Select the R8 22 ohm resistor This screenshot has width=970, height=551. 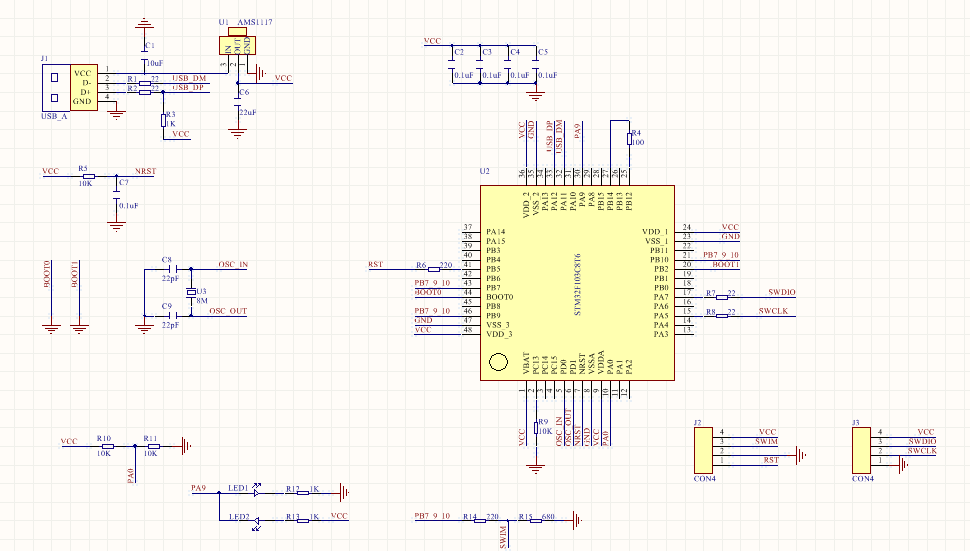721,315
